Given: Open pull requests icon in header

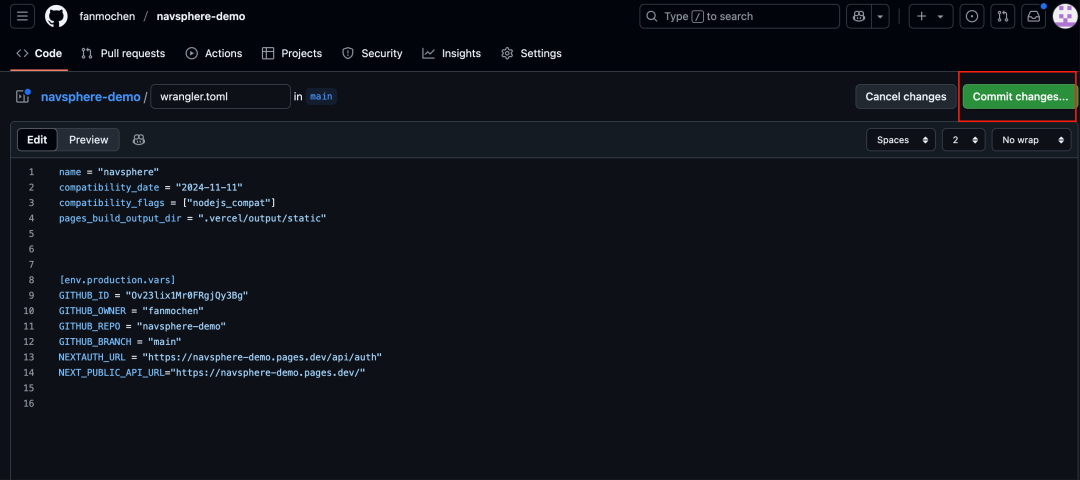Looking at the screenshot, I should point(1003,16).
